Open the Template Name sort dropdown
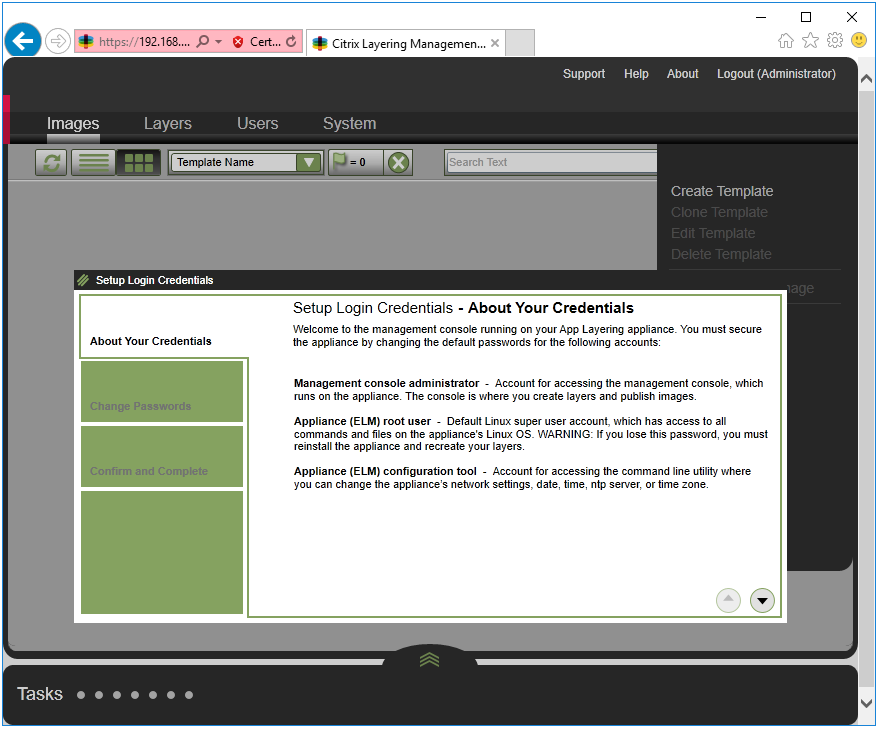The image size is (879, 729). click(309, 161)
